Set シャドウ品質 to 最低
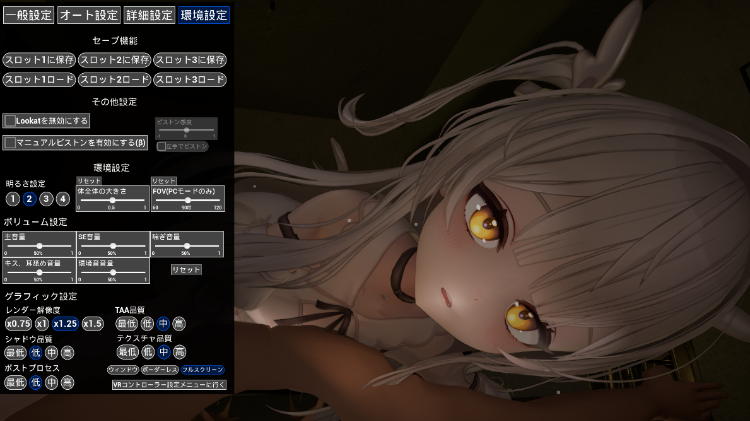This screenshot has height=421, width=750. (15, 353)
